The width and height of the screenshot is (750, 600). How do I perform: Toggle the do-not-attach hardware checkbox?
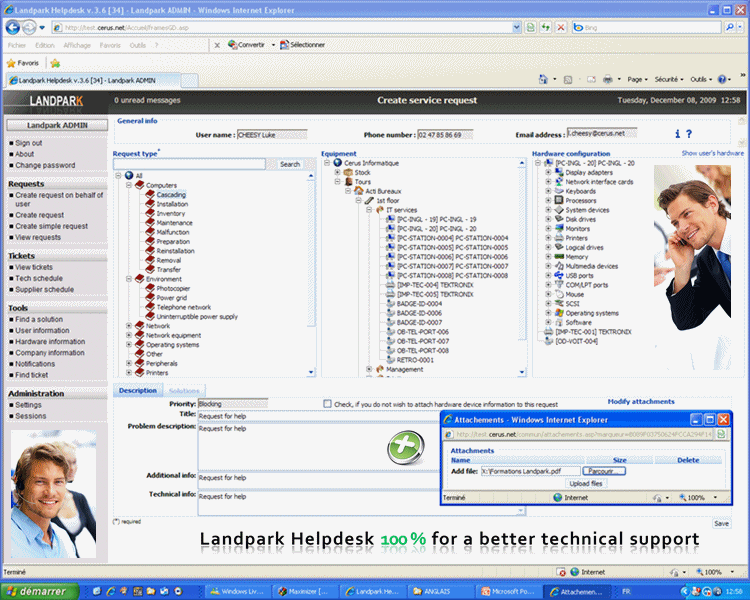(327, 404)
